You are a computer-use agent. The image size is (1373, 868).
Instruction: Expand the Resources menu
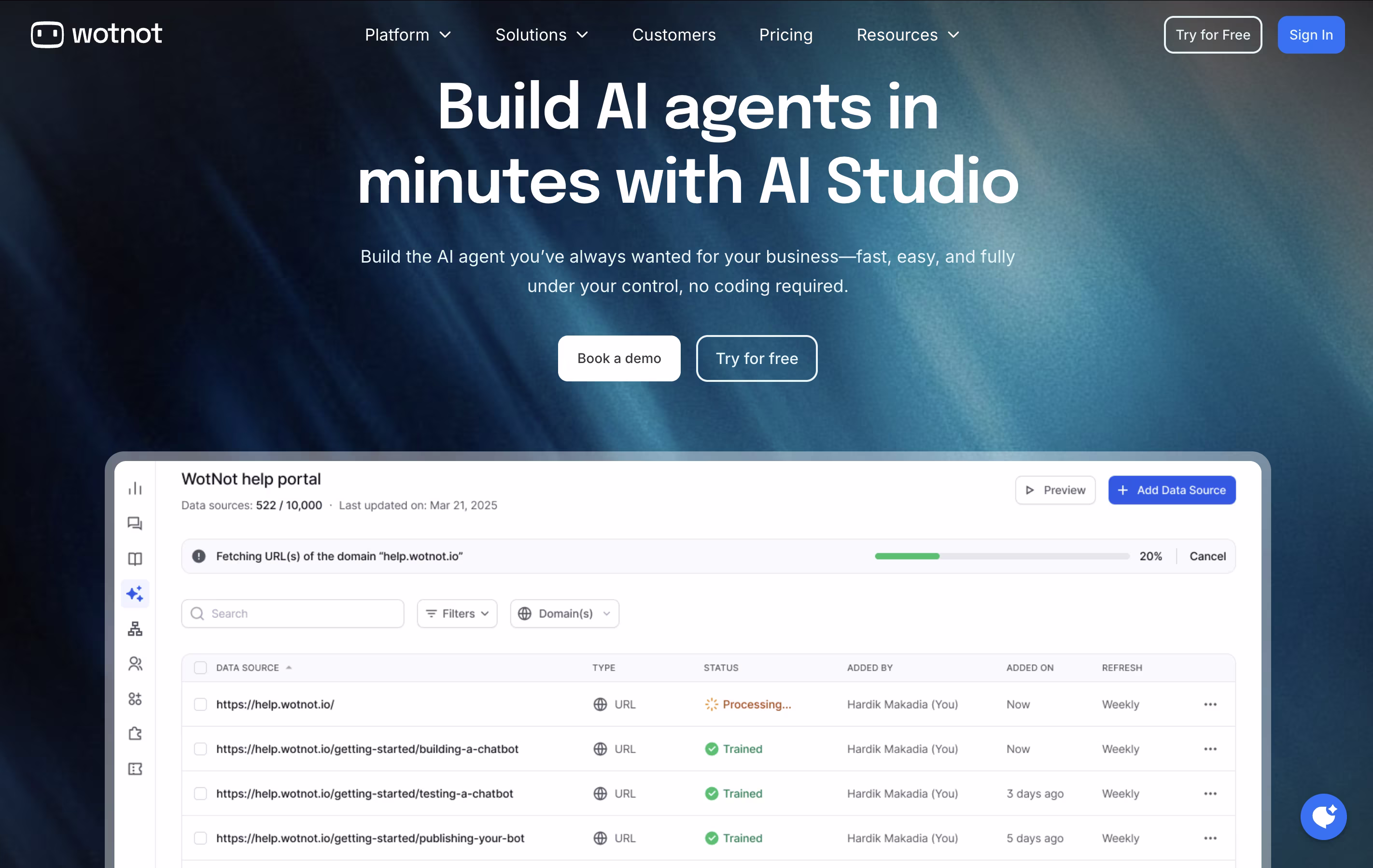(908, 35)
